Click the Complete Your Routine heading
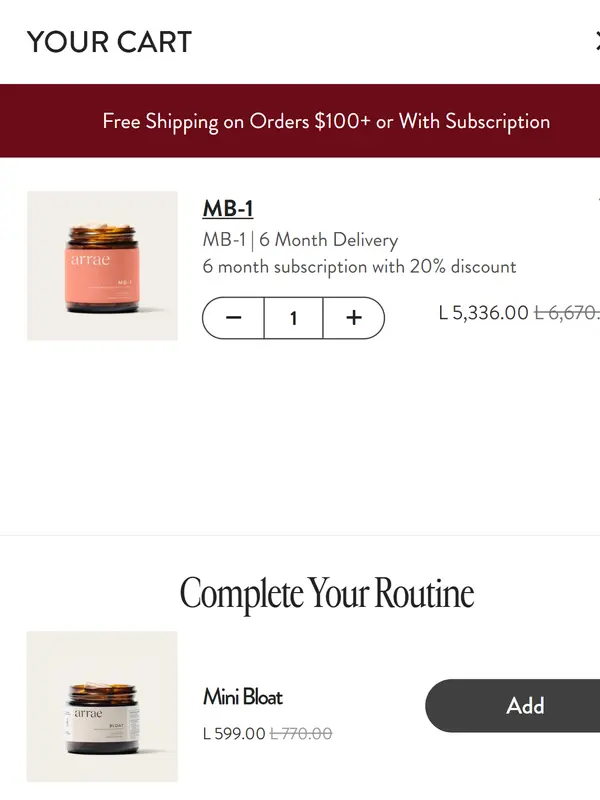This screenshot has width=600, height=800. [x=327, y=593]
